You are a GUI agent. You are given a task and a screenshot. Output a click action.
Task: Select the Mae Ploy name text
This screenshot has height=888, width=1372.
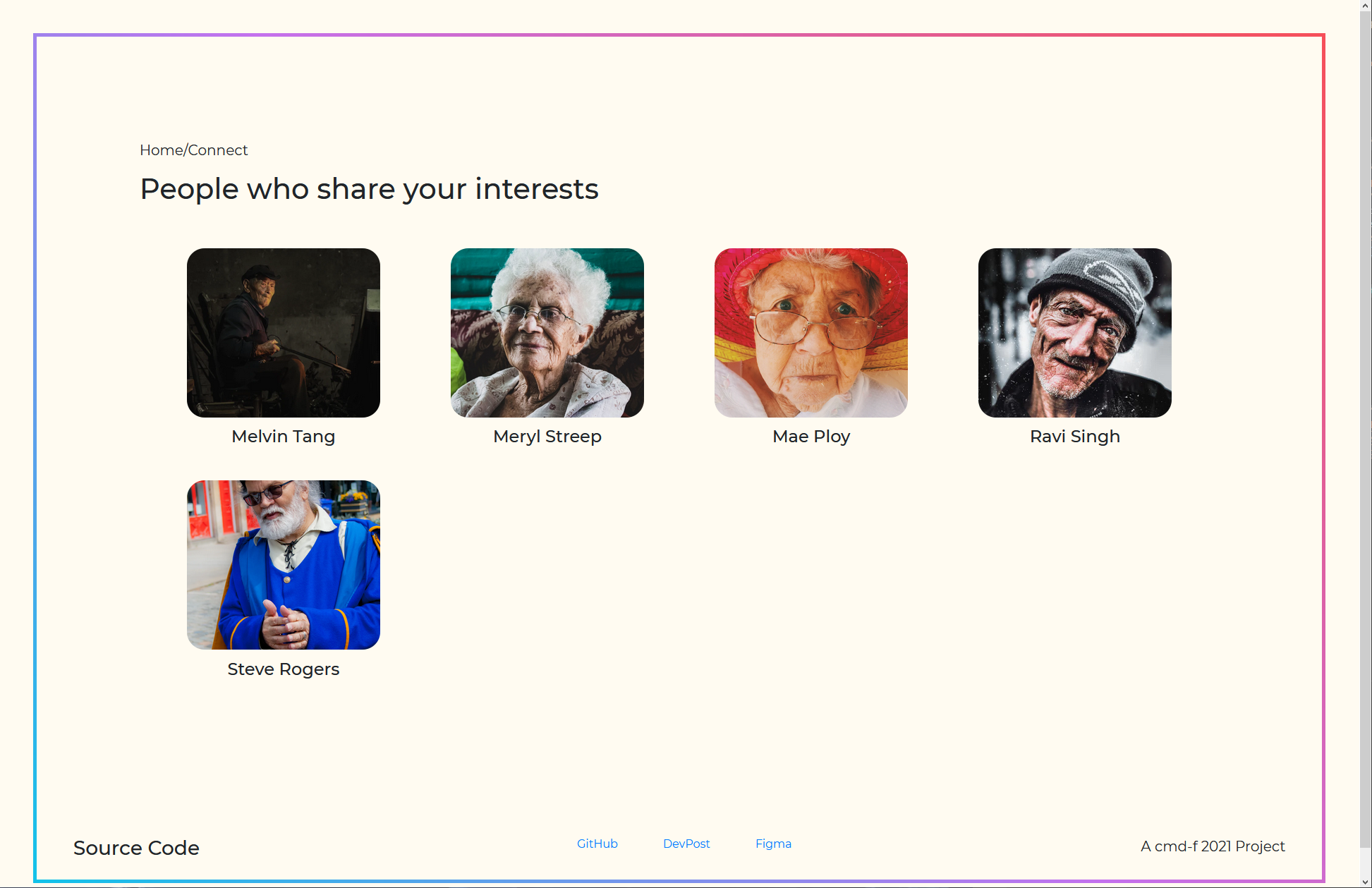811,437
